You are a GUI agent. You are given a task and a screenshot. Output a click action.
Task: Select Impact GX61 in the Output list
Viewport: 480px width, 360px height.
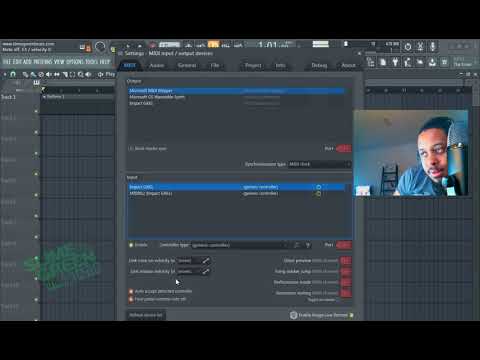coord(236,103)
